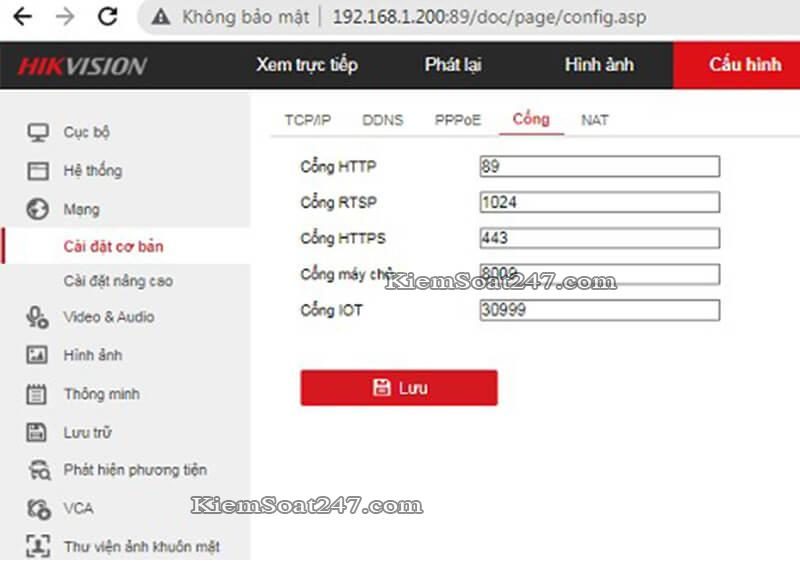
Task: Switch to the TCP/IP tab
Action: click(308, 120)
